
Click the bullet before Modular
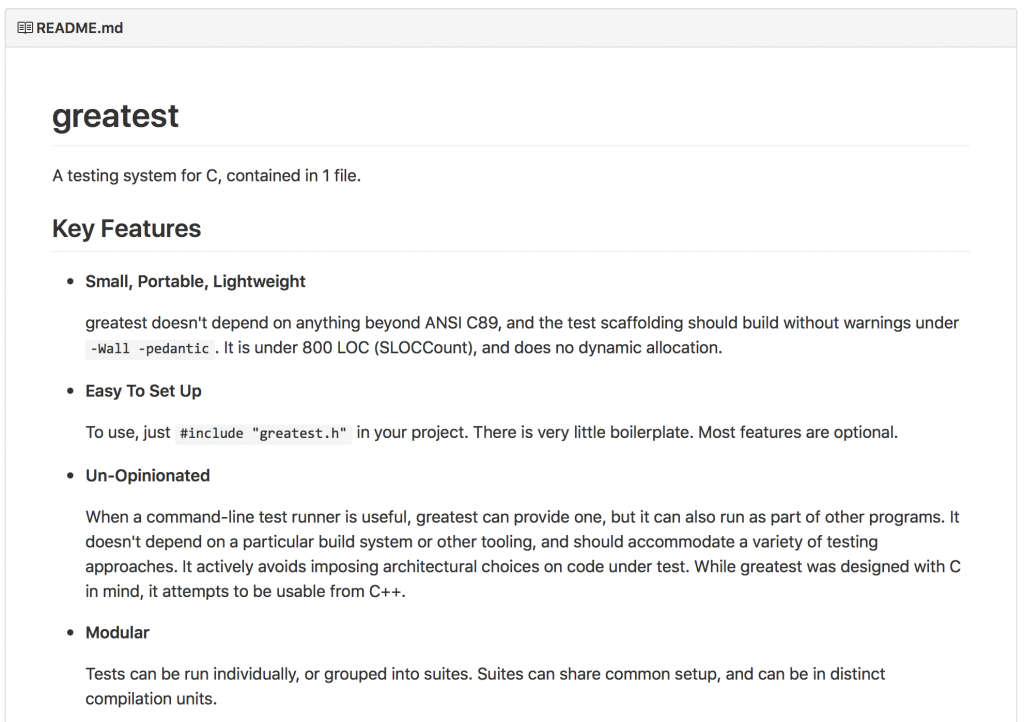tap(71, 633)
